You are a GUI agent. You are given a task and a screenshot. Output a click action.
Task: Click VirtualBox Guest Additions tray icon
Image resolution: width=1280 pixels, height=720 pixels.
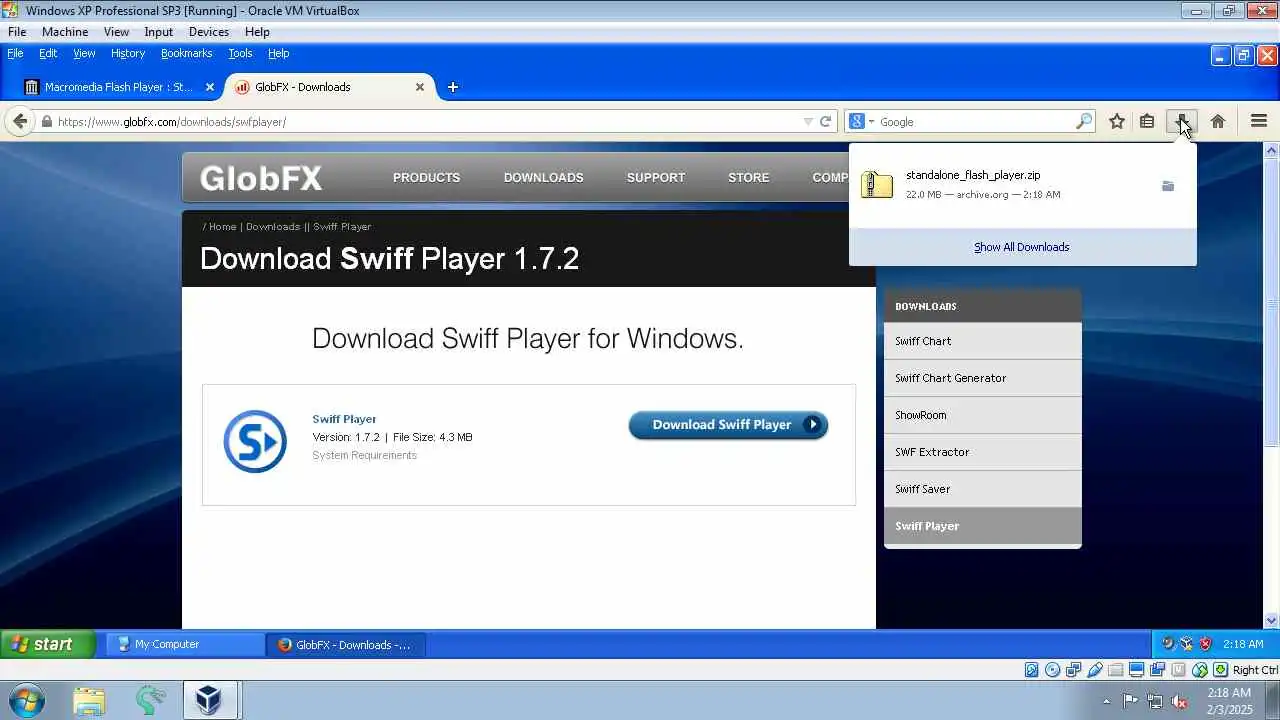1186,644
